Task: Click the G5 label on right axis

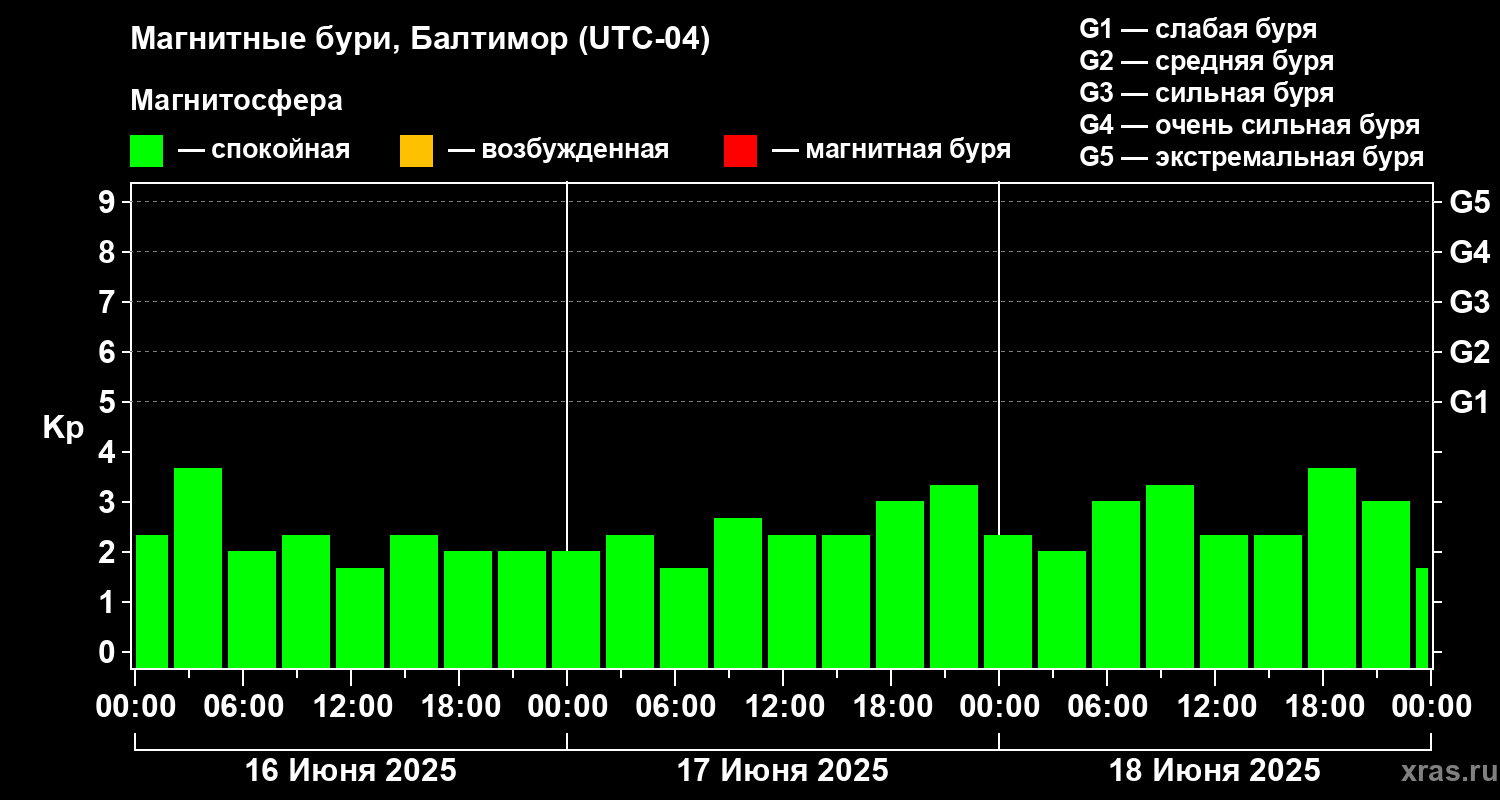Action: point(1469,202)
